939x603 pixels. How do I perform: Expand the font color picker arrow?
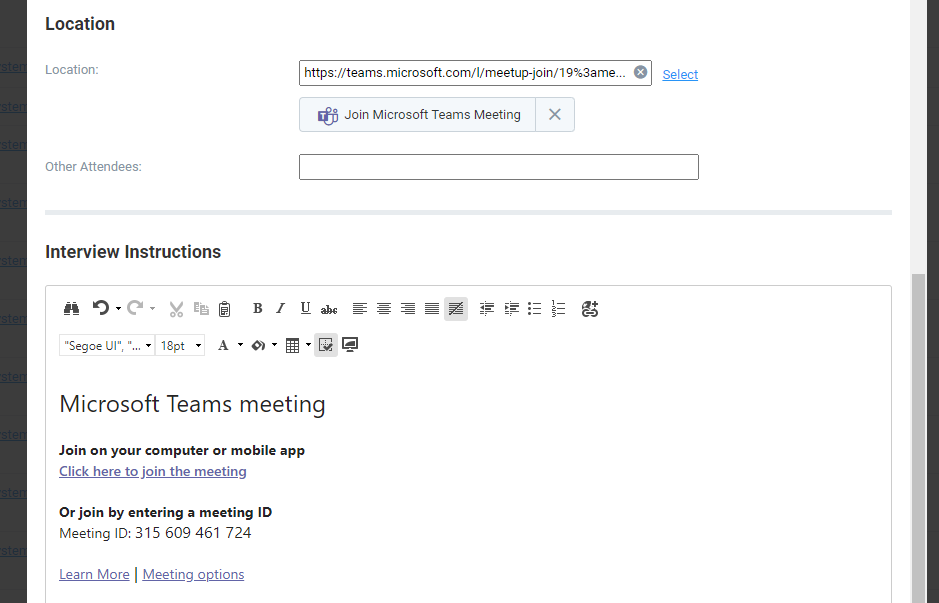point(240,345)
